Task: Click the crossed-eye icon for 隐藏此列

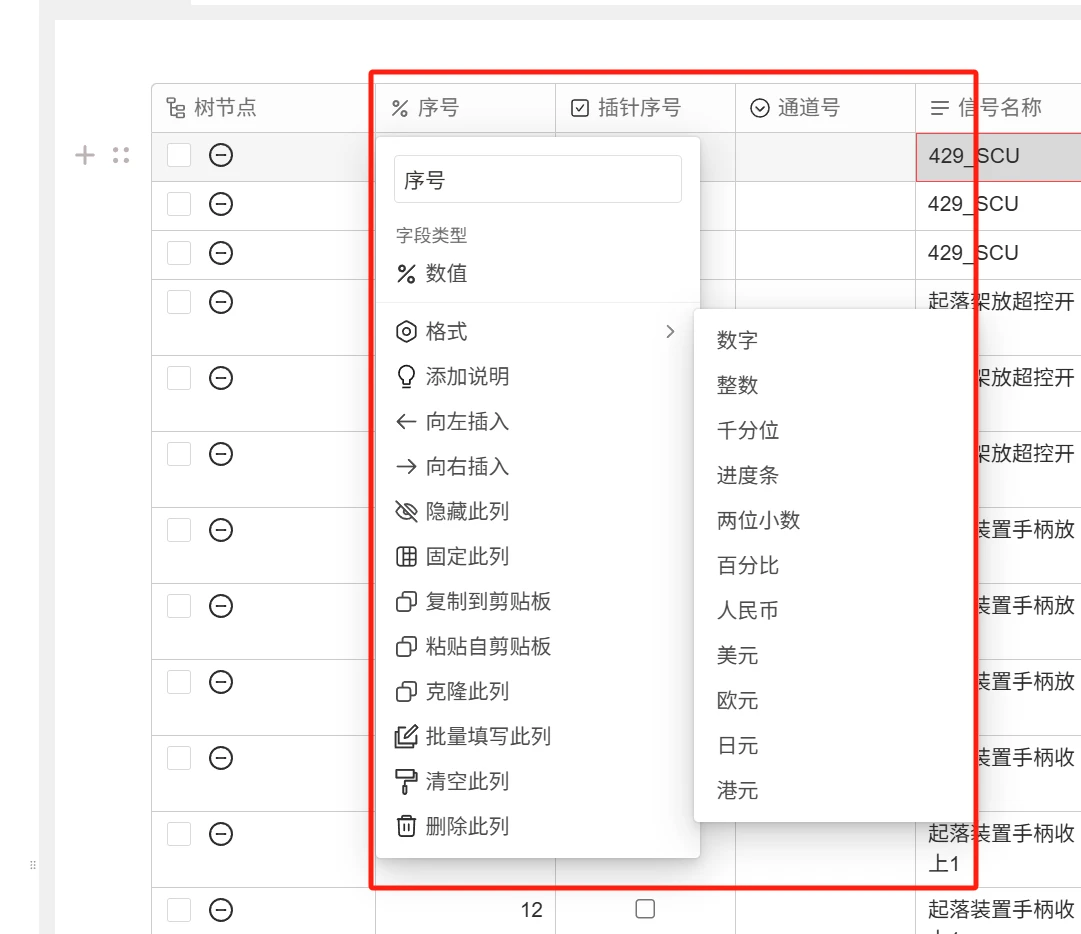Action: [x=406, y=511]
